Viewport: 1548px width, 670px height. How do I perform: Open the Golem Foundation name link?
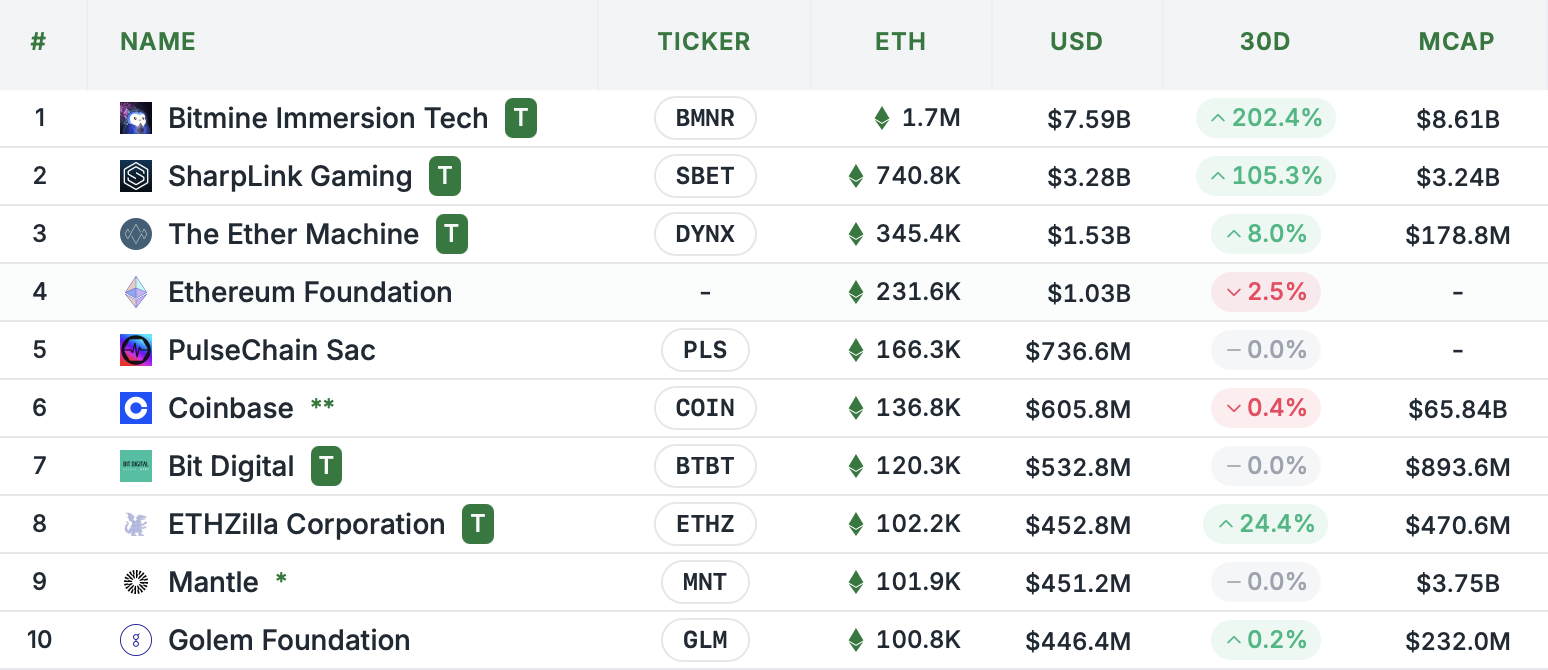coord(289,640)
